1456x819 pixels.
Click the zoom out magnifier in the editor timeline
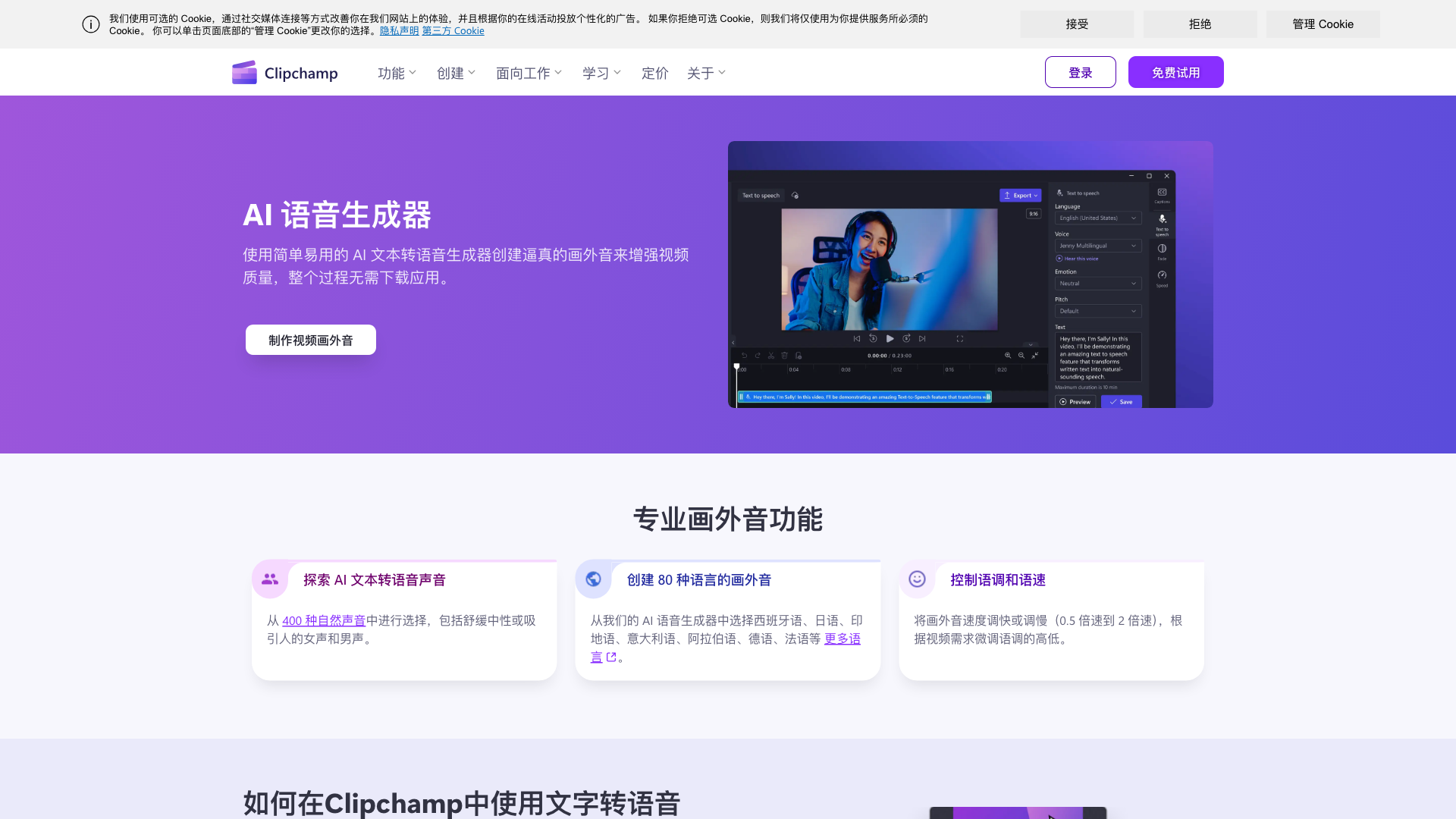click(1021, 356)
